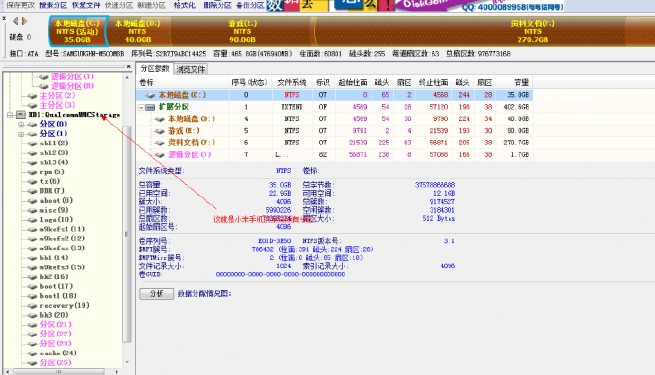The image size is (655, 375).
Task: Click the drive icon beside DDR(7)
Action: (32, 191)
